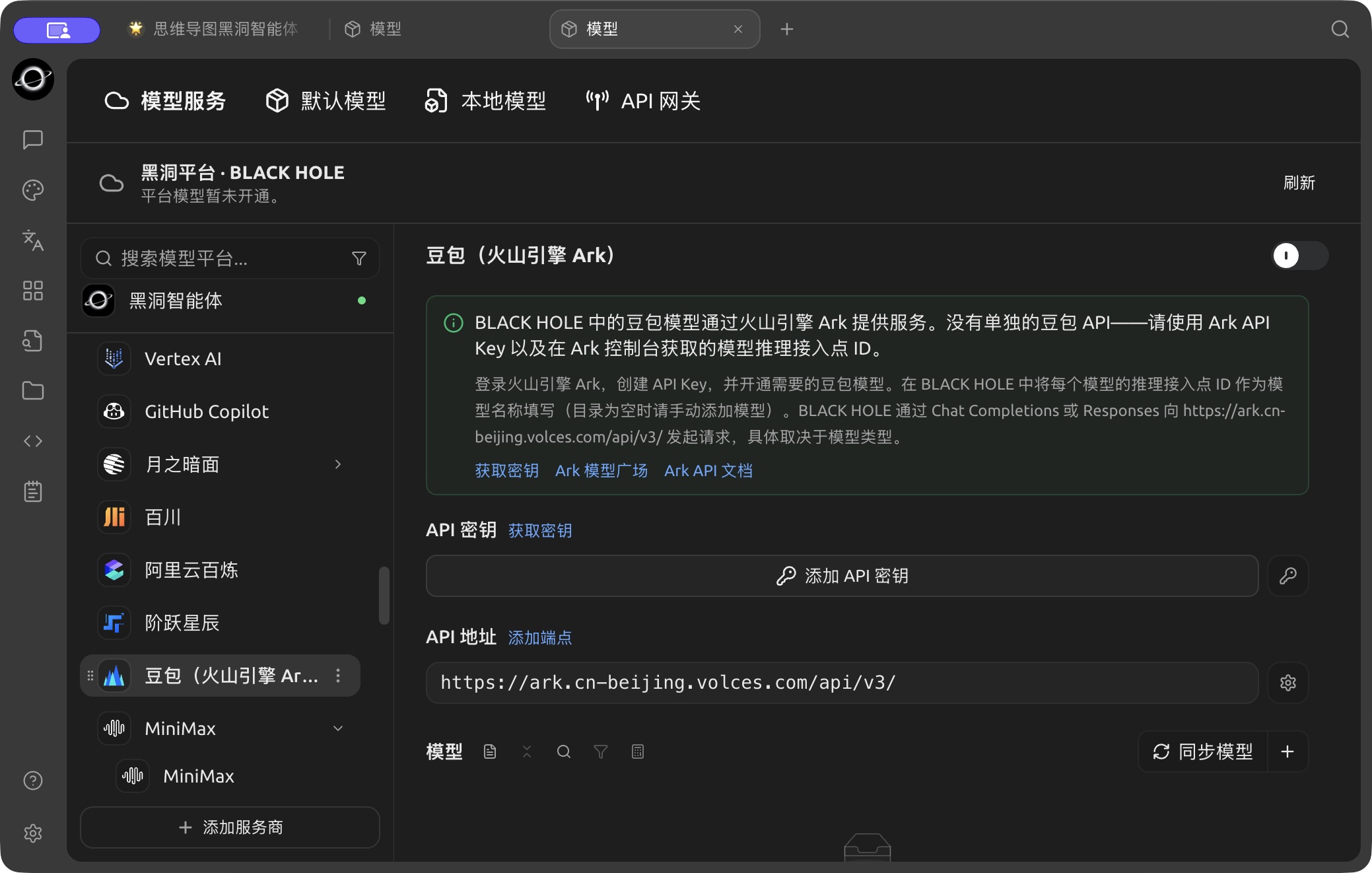
Task: Click the list icon in models toolbar
Action: [638, 751]
